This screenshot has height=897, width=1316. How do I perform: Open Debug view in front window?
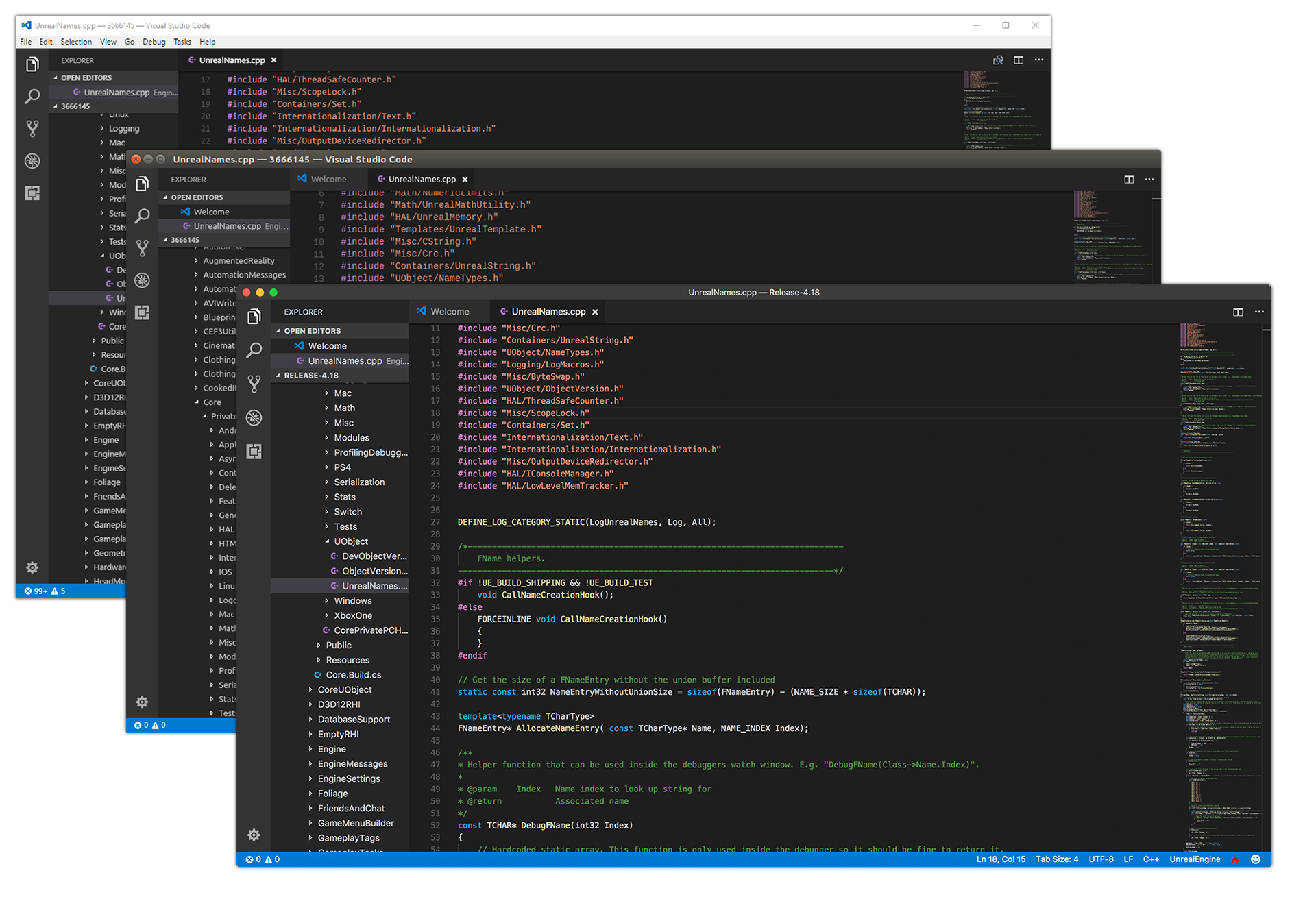tap(254, 418)
